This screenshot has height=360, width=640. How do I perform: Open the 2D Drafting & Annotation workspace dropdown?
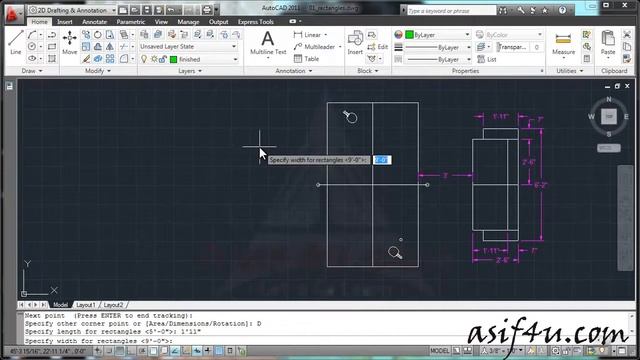pos(72,10)
